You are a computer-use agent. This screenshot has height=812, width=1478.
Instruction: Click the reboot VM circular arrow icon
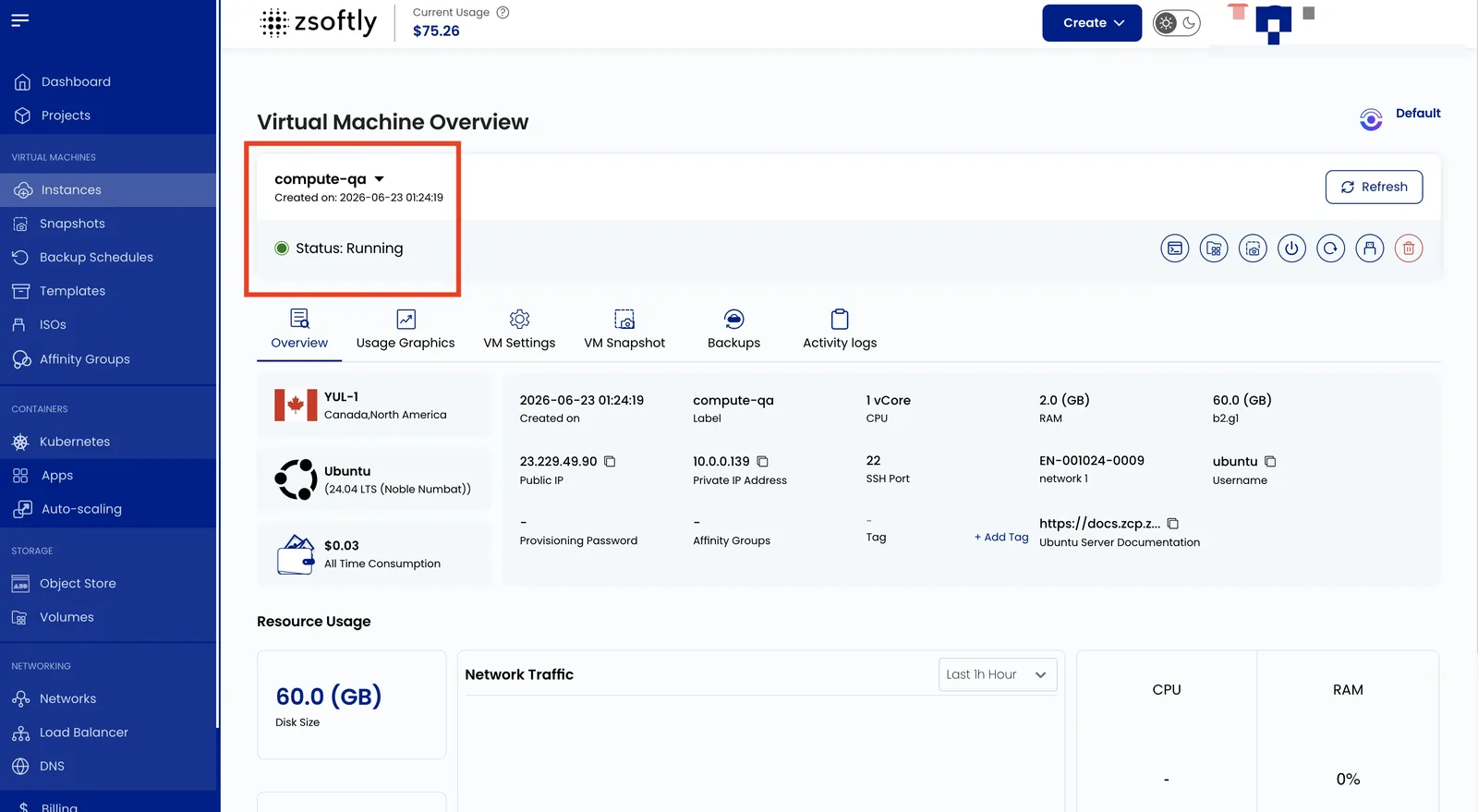(1330, 248)
